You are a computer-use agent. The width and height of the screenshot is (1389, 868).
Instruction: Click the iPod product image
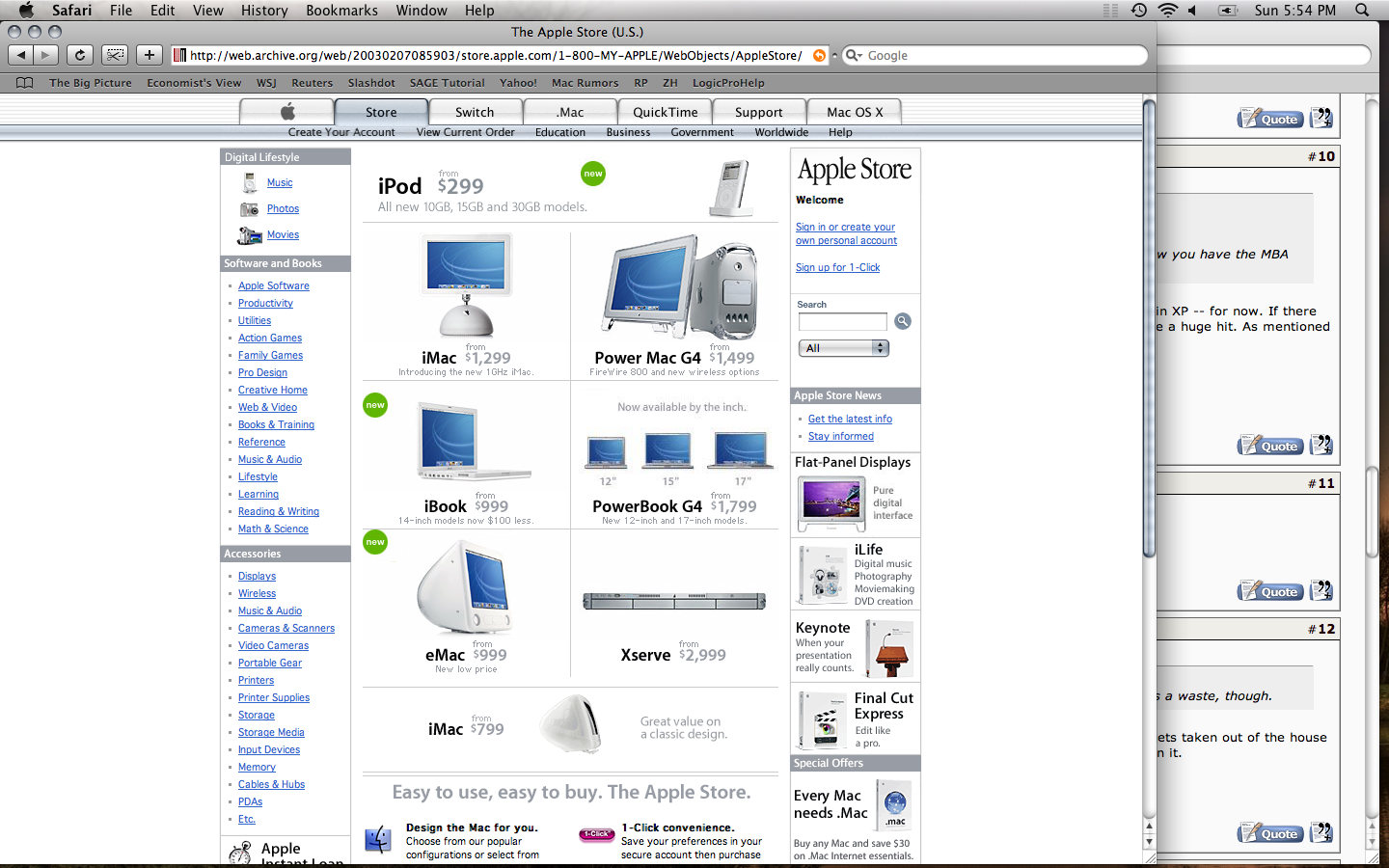[730, 189]
